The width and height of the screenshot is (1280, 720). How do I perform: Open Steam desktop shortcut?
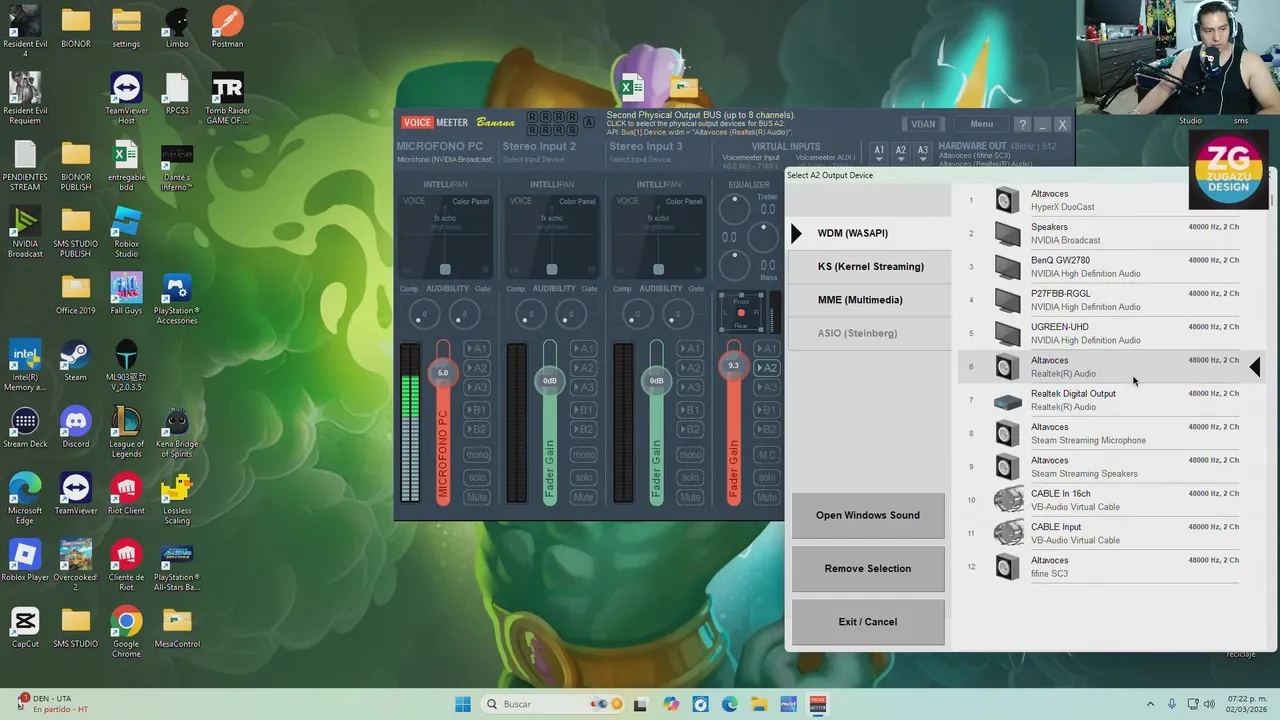tap(75, 360)
